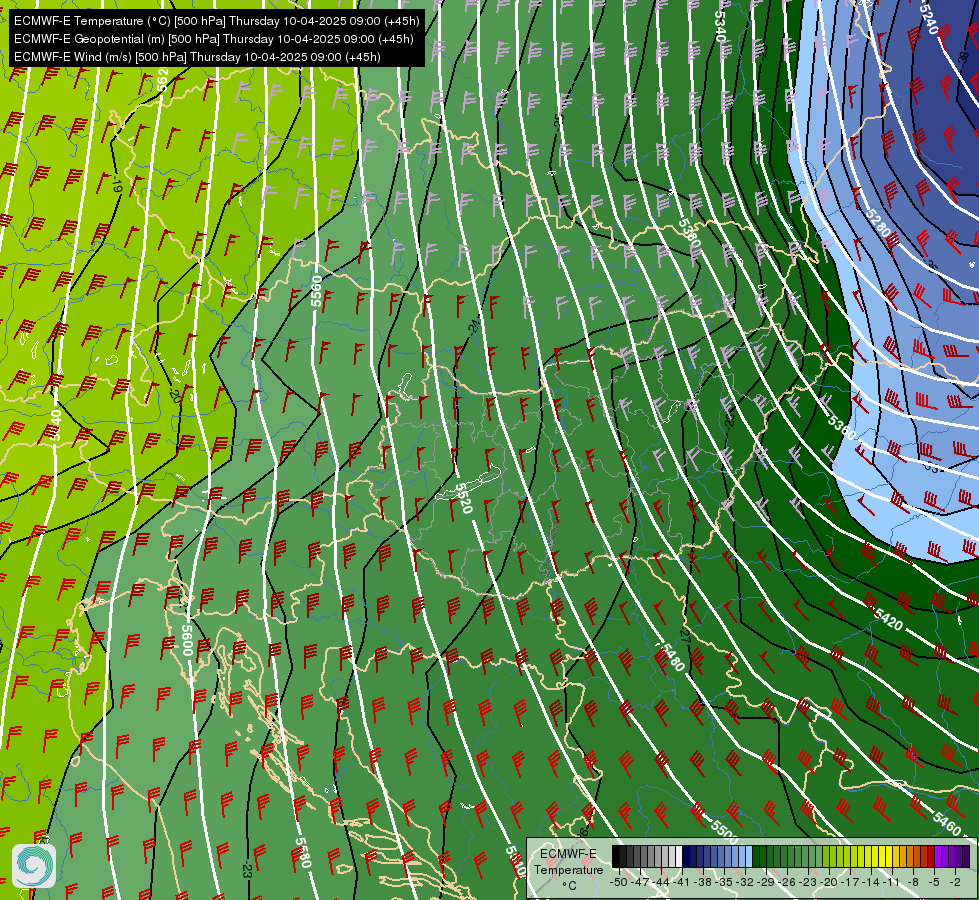Click the -27 isotherm label
This screenshot has height=900, width=979.
(685, 636)
